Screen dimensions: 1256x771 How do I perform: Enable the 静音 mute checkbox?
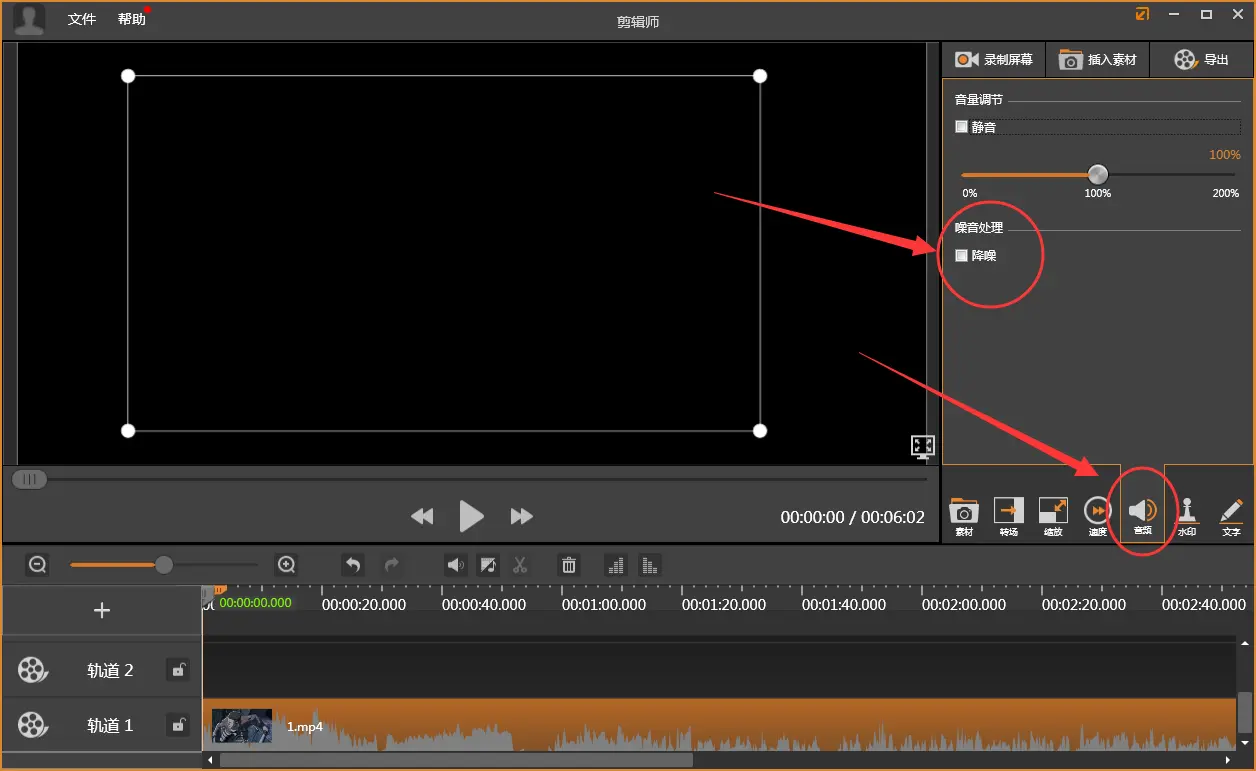tap(962, 127)
